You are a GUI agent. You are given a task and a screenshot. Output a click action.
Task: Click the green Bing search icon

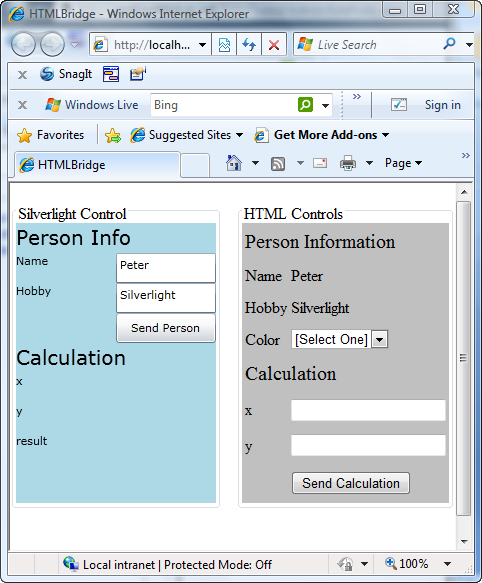[305, 105]
